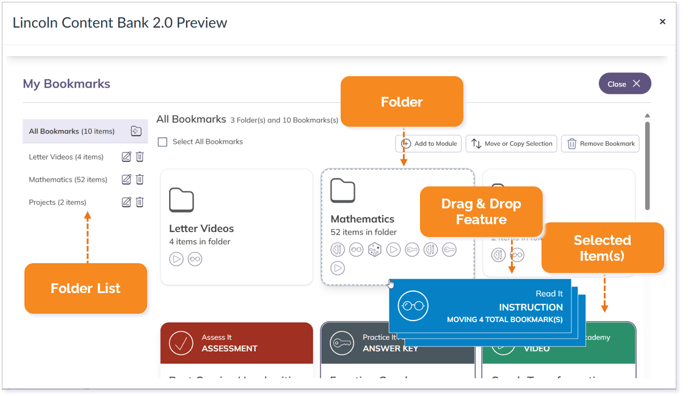
Task: Check the Select All Bookmarks checkbox
Action: coord(162,142)
